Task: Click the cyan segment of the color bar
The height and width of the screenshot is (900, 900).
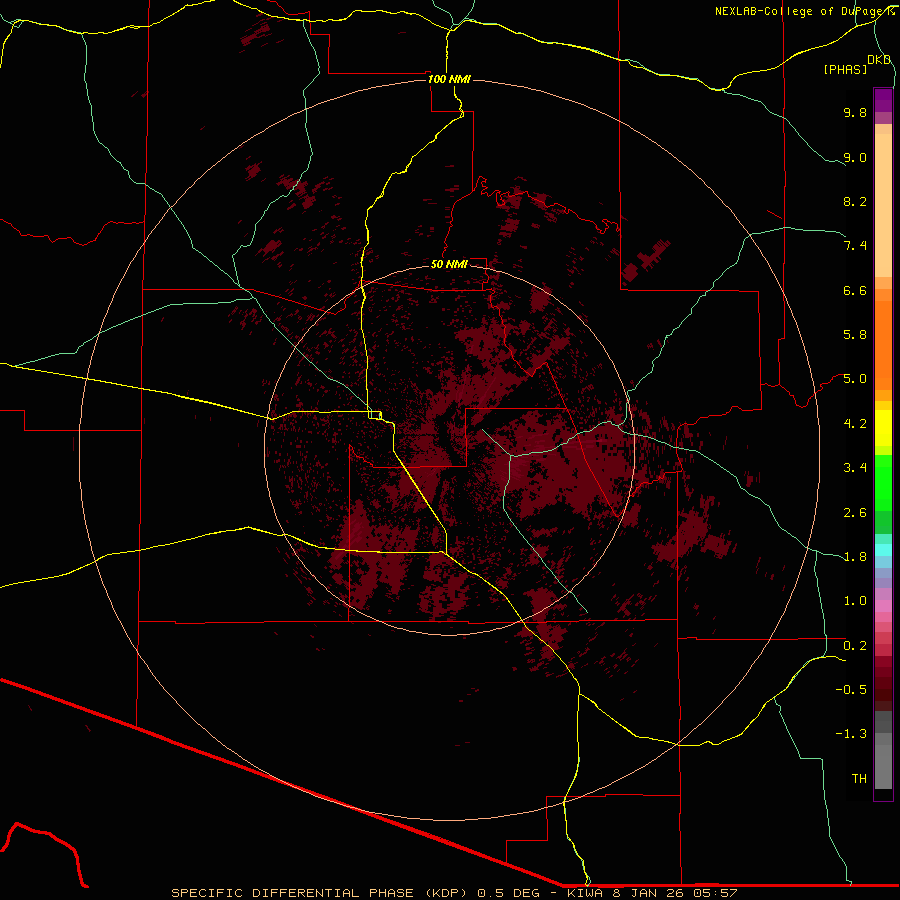Action: point(883,550)
